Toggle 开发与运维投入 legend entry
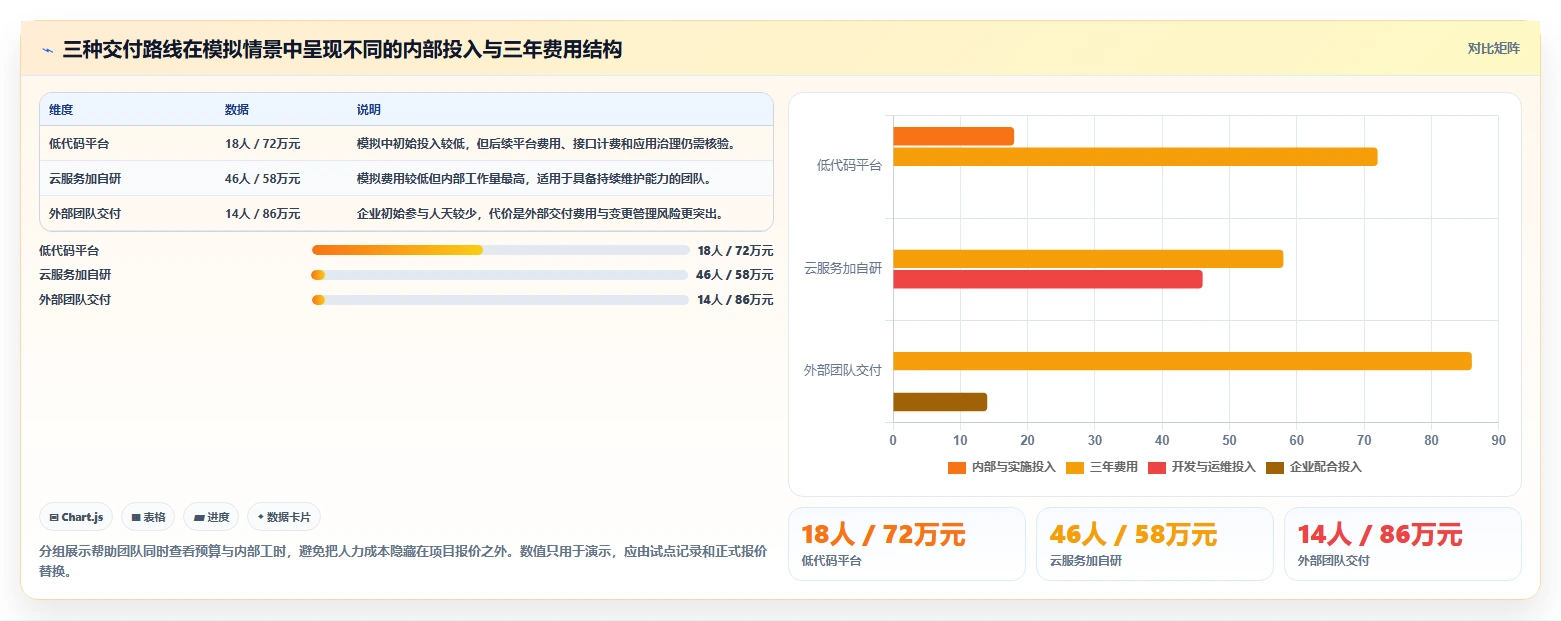Image resolution: width=1561 pixels, height=621 pixels. click(x=1201, y=467)
